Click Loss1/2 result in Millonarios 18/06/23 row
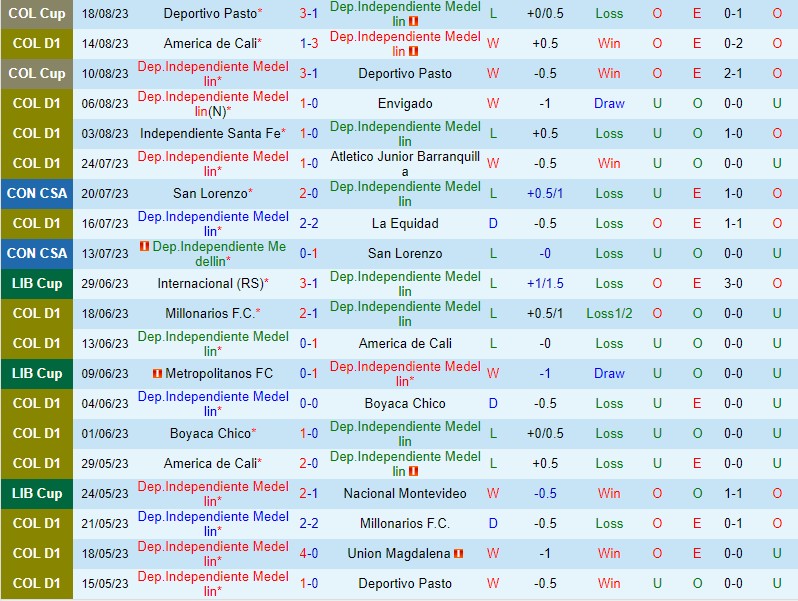This screenshot has height=601, width=798. click(609, 313)
